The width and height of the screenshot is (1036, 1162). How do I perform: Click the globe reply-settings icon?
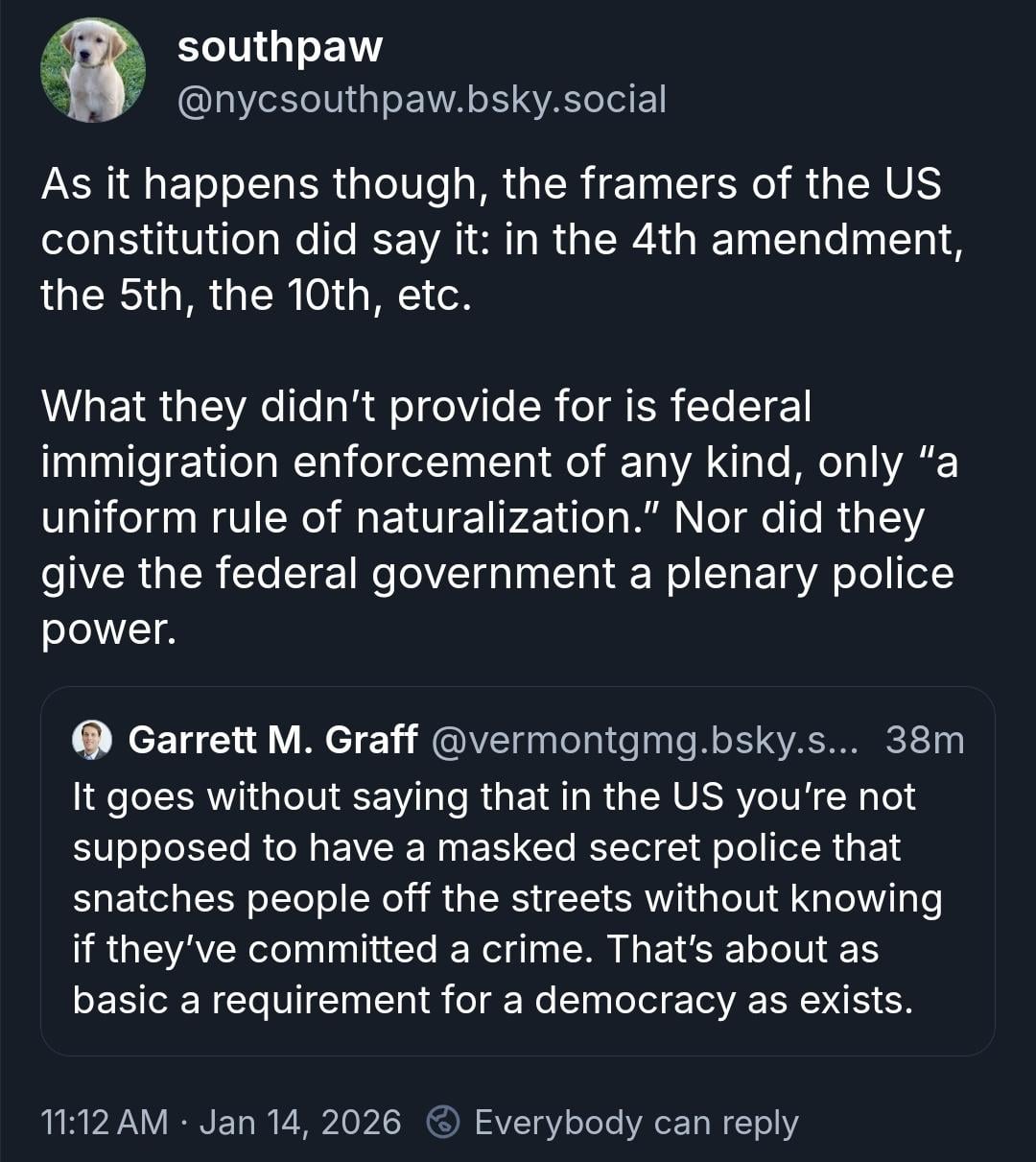pyautogui.click(x=442, y=1122)
